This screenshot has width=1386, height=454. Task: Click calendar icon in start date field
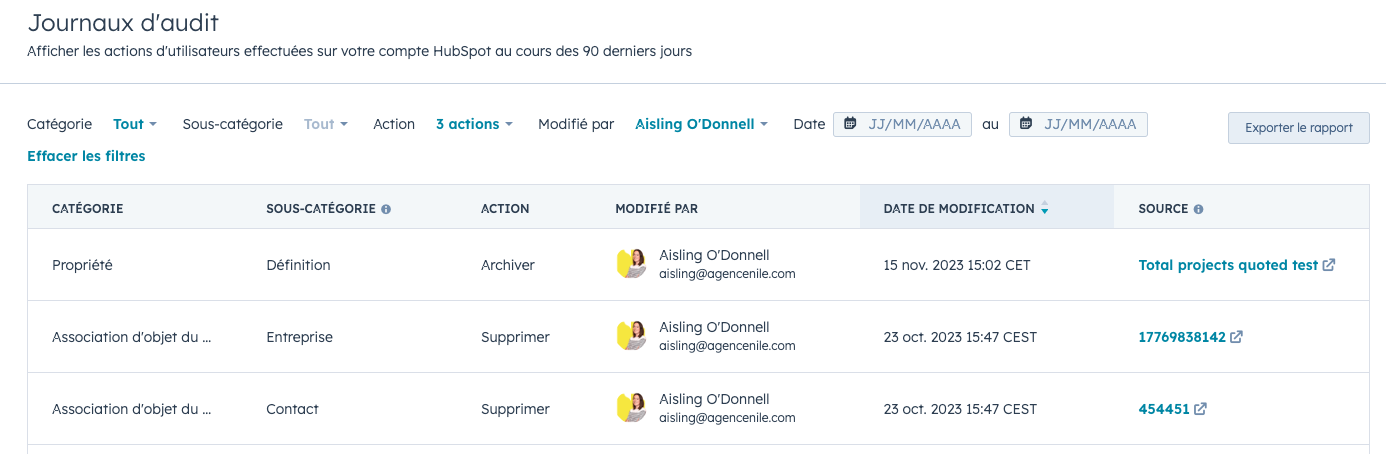pos(850,124)
